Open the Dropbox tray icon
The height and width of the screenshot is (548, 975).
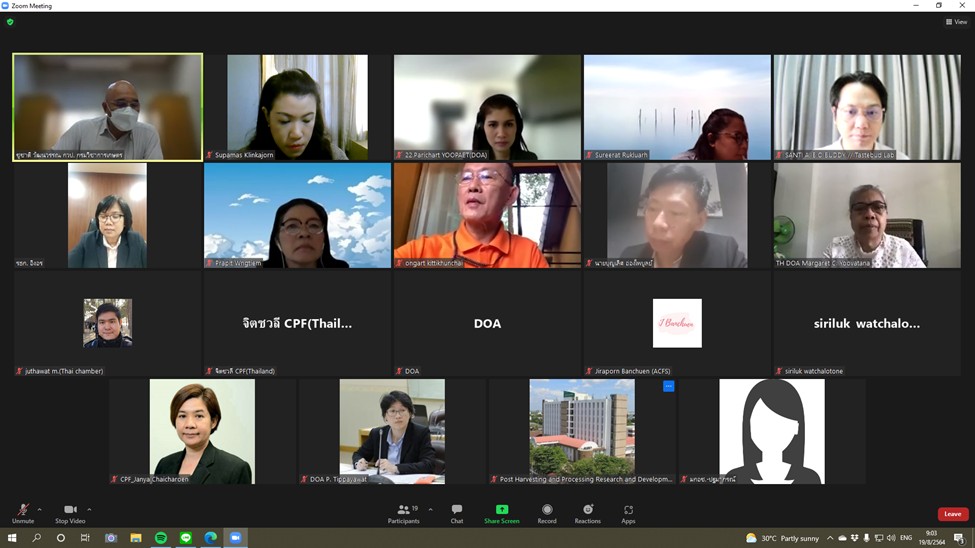click(x=854, y=538)
